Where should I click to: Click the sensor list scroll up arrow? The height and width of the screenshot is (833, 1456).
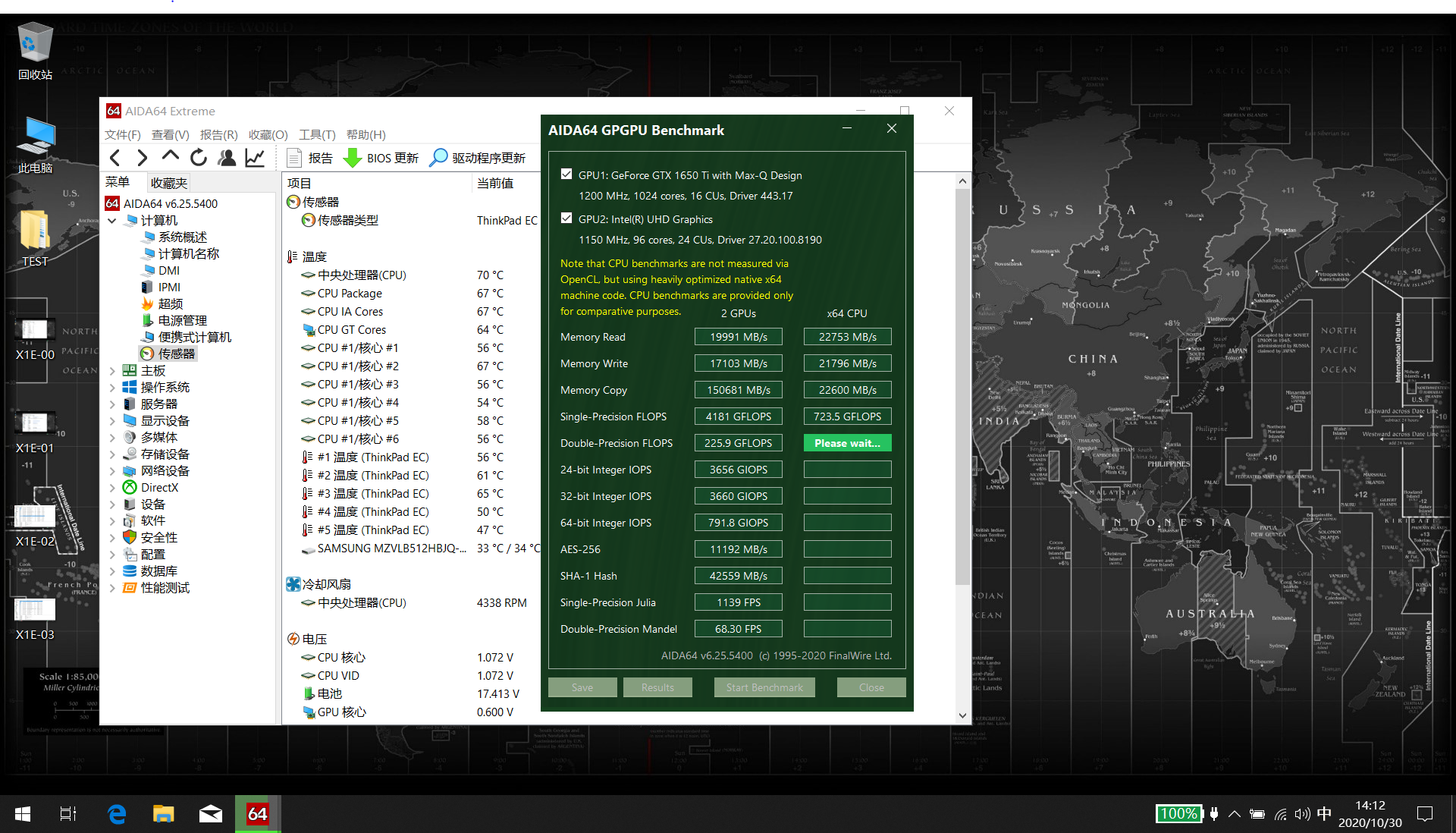[962, 181]
